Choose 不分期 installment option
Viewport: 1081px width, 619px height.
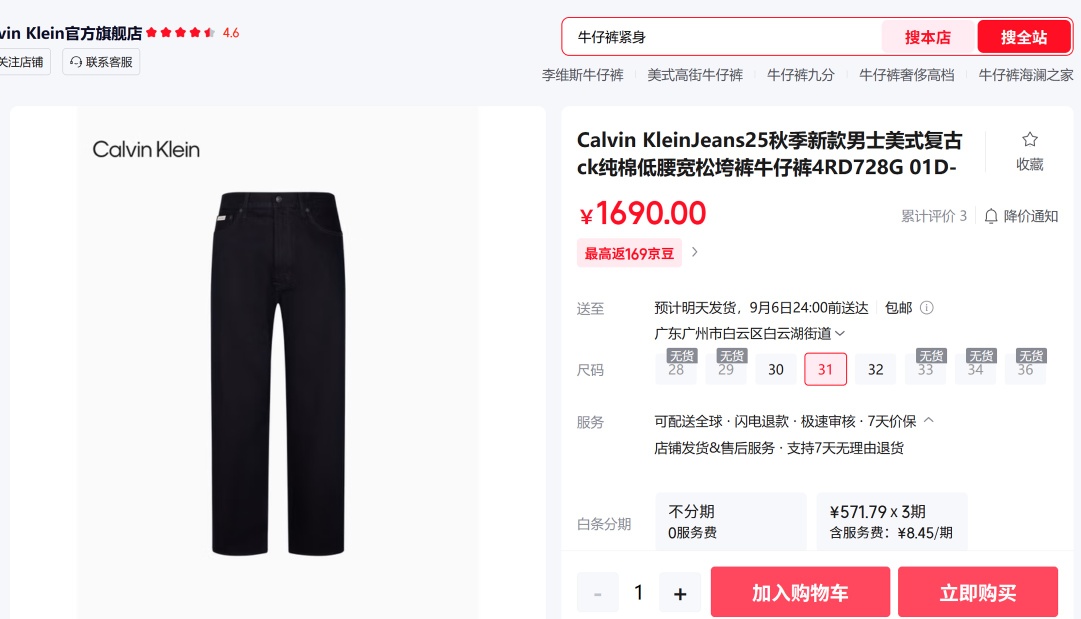pos(731,522)
